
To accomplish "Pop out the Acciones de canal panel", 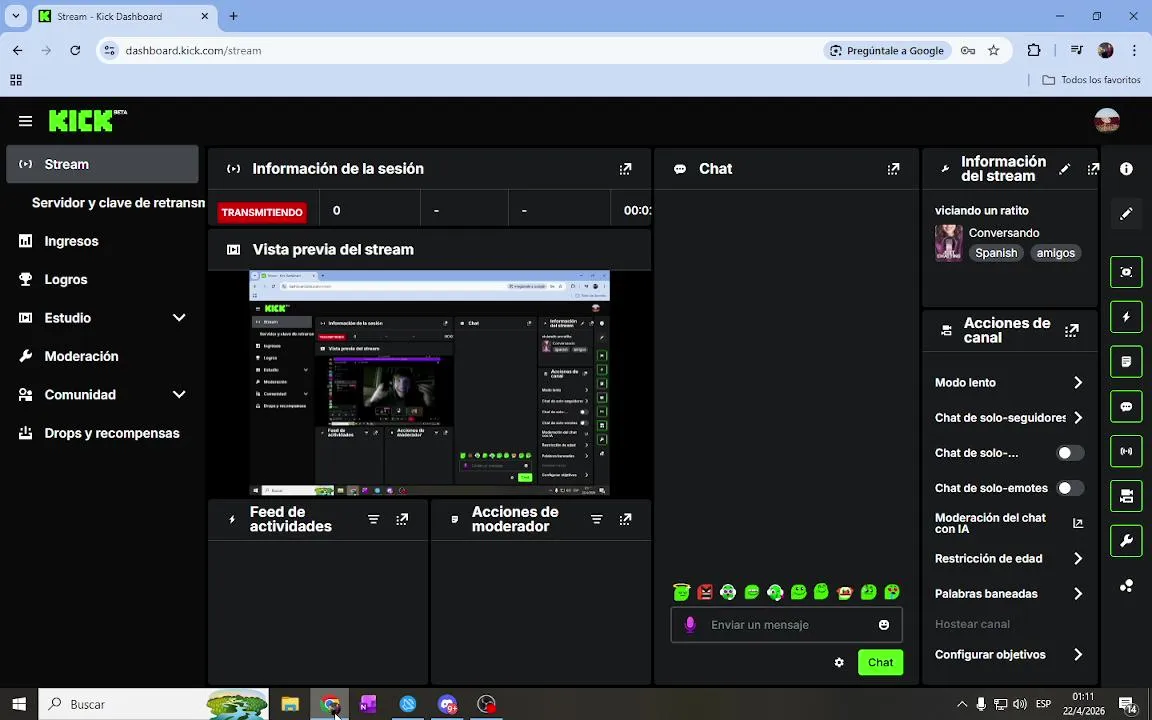I will (1072, 331).
